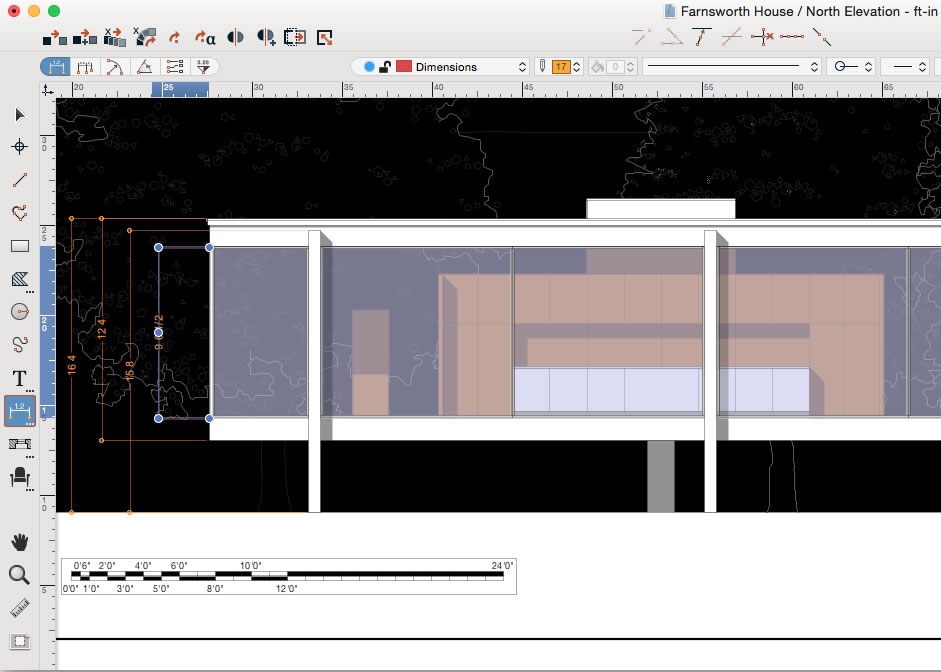Click the pen attribute pencil icon
The image size is (941, 672).
543,66
